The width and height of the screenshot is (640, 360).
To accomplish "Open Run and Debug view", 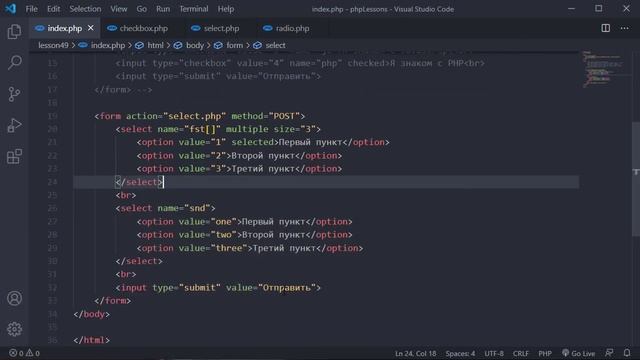I will coord(14,125).
